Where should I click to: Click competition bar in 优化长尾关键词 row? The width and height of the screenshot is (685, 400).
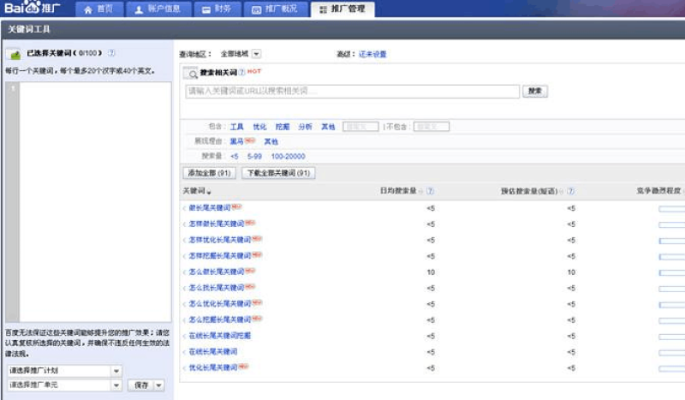click(672, 369)
